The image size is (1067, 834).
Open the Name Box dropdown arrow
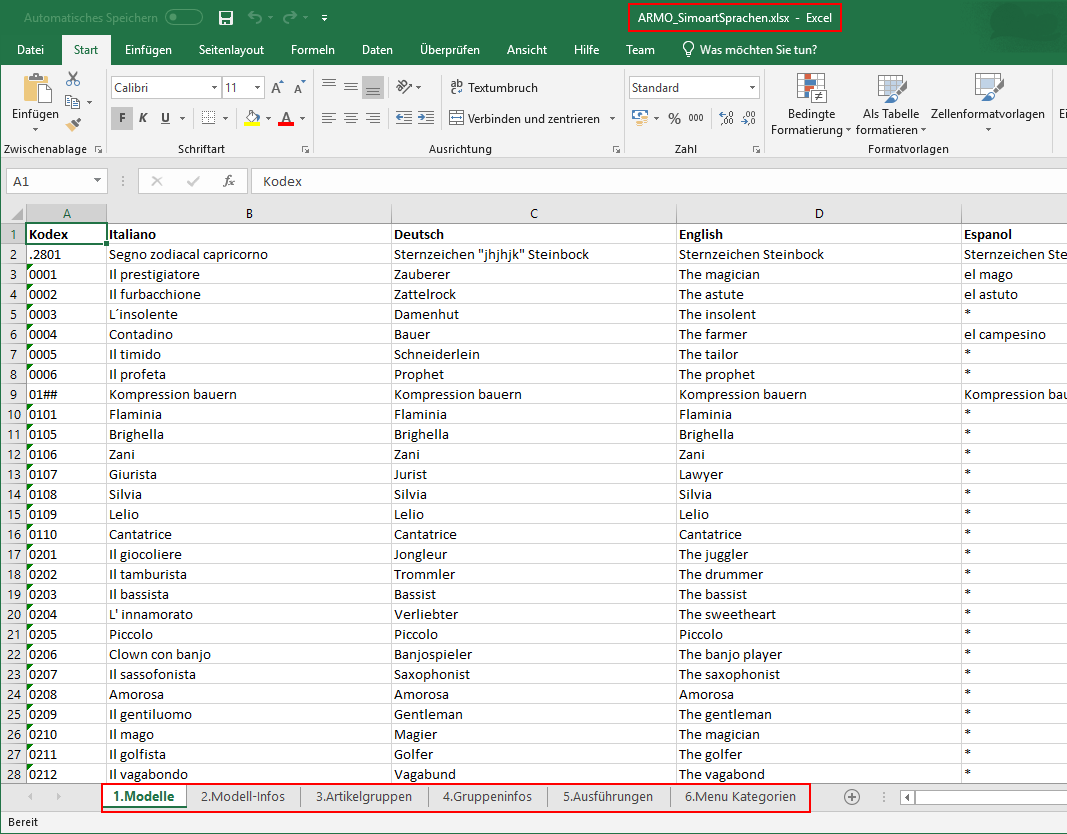pos(97,181)
